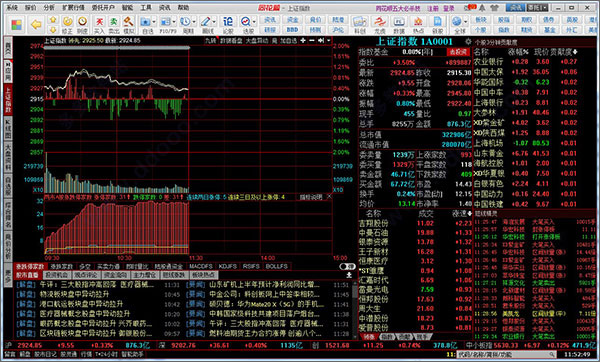Open the gear settings next to 上证指数 title
Viewport: 600px width, 362px height.
click(x=468, y=41)
